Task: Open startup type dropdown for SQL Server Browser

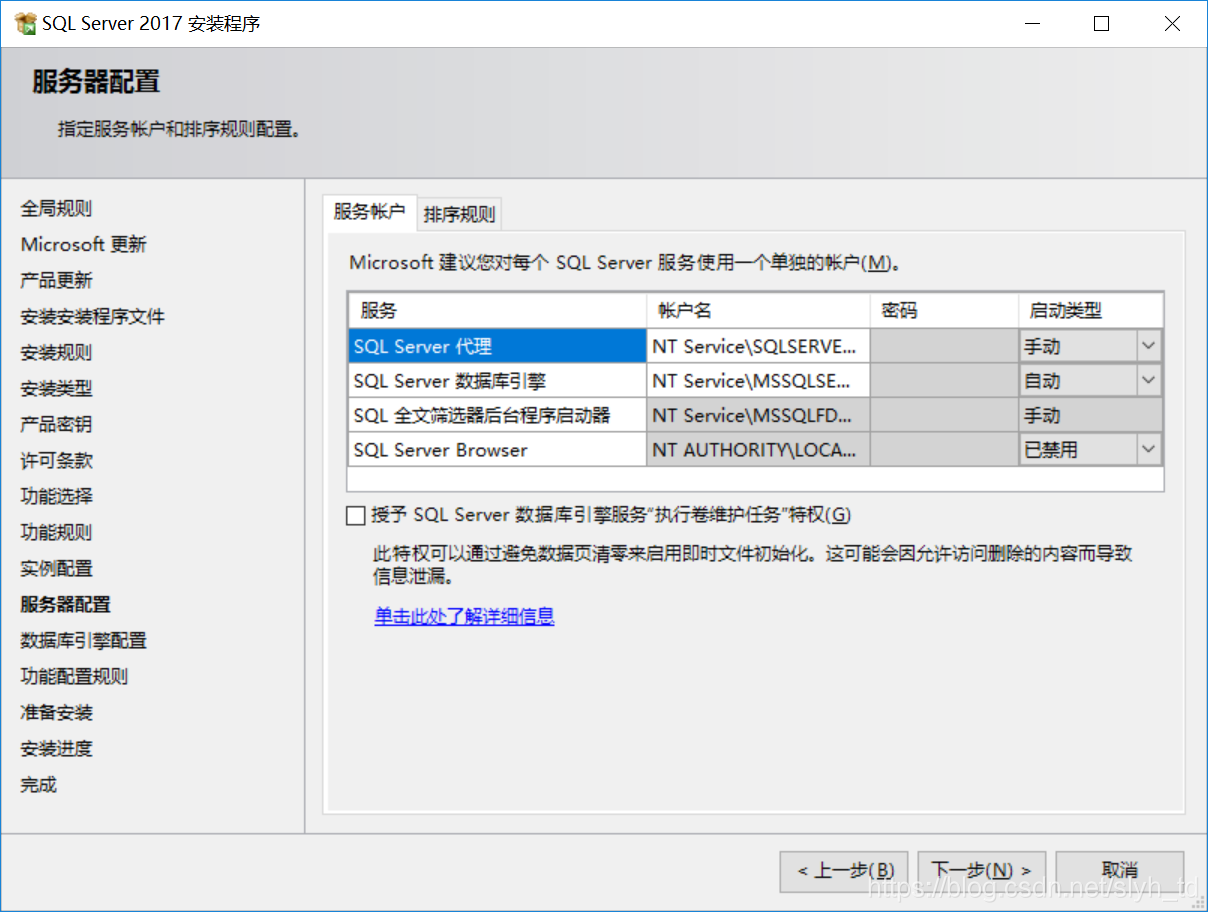Action: (x=1148, y=450)
